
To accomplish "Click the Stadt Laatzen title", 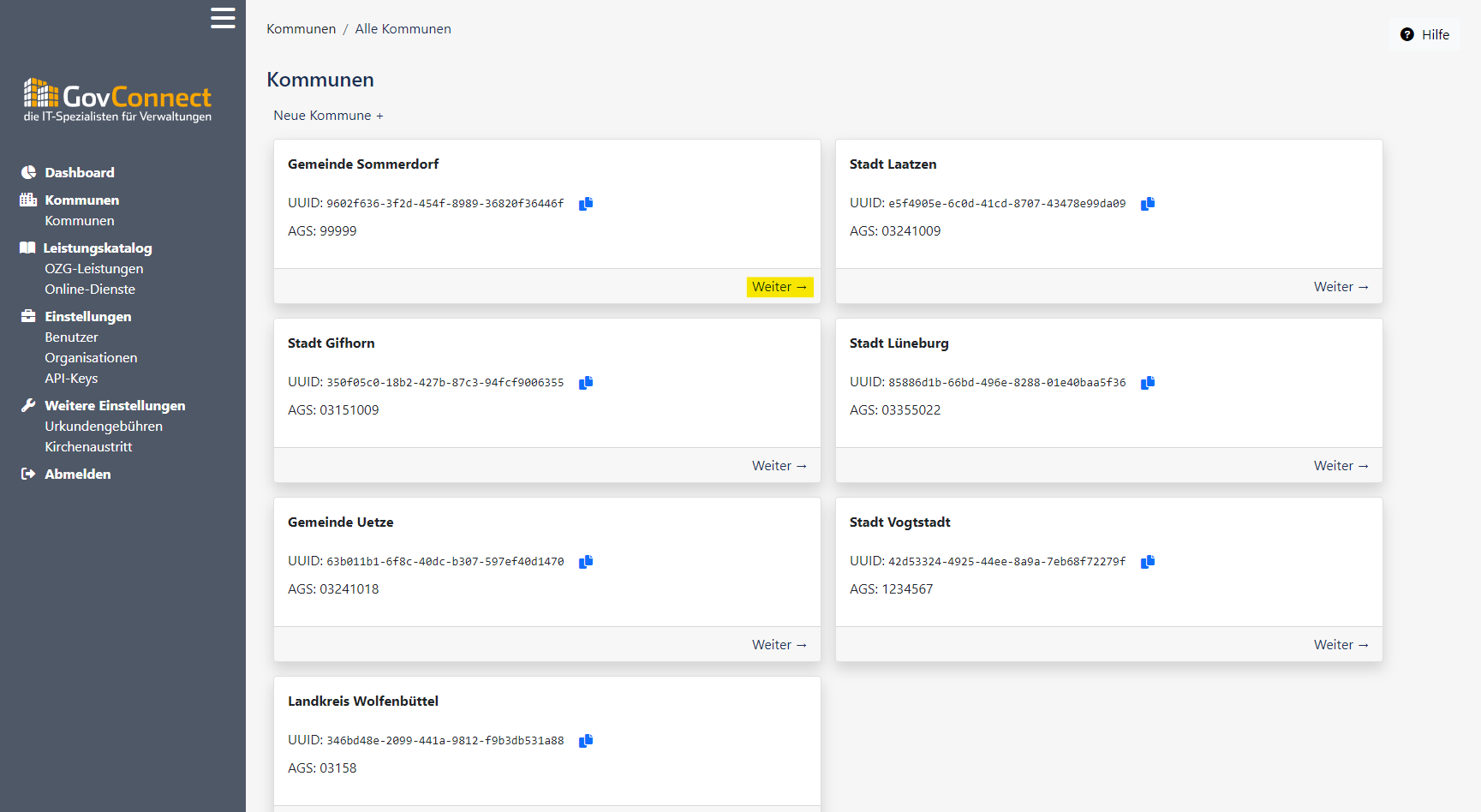I will point(893,164).
